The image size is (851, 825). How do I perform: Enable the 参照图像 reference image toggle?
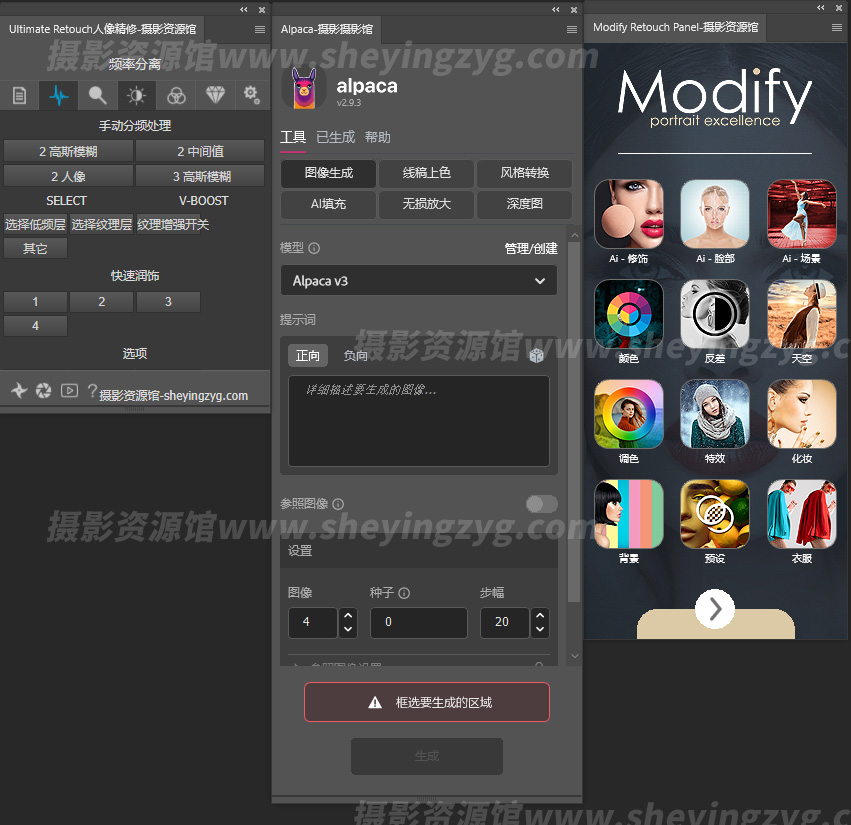541,504
